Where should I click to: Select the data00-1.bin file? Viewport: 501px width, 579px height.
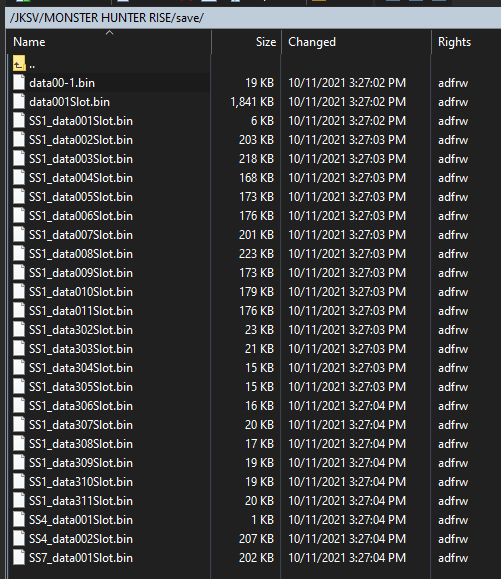click(62, 83)
